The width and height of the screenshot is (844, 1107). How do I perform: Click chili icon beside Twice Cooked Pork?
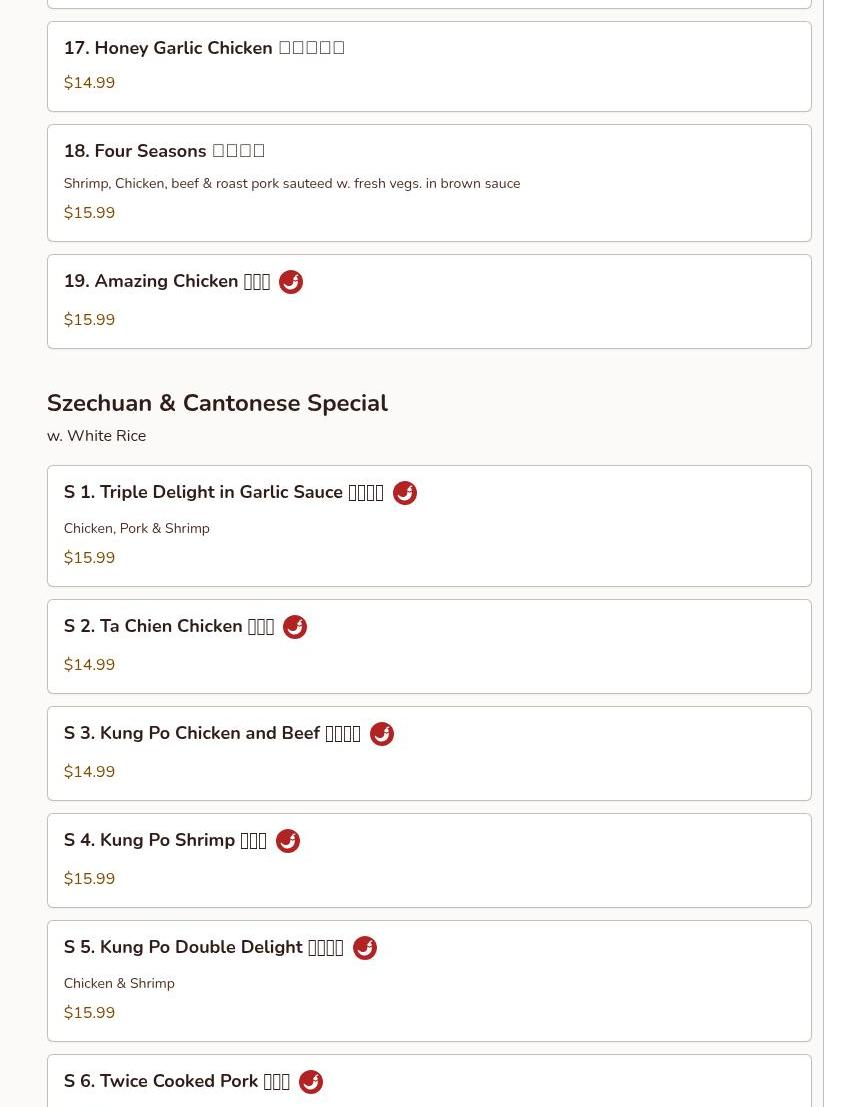tap(311, 1082)
